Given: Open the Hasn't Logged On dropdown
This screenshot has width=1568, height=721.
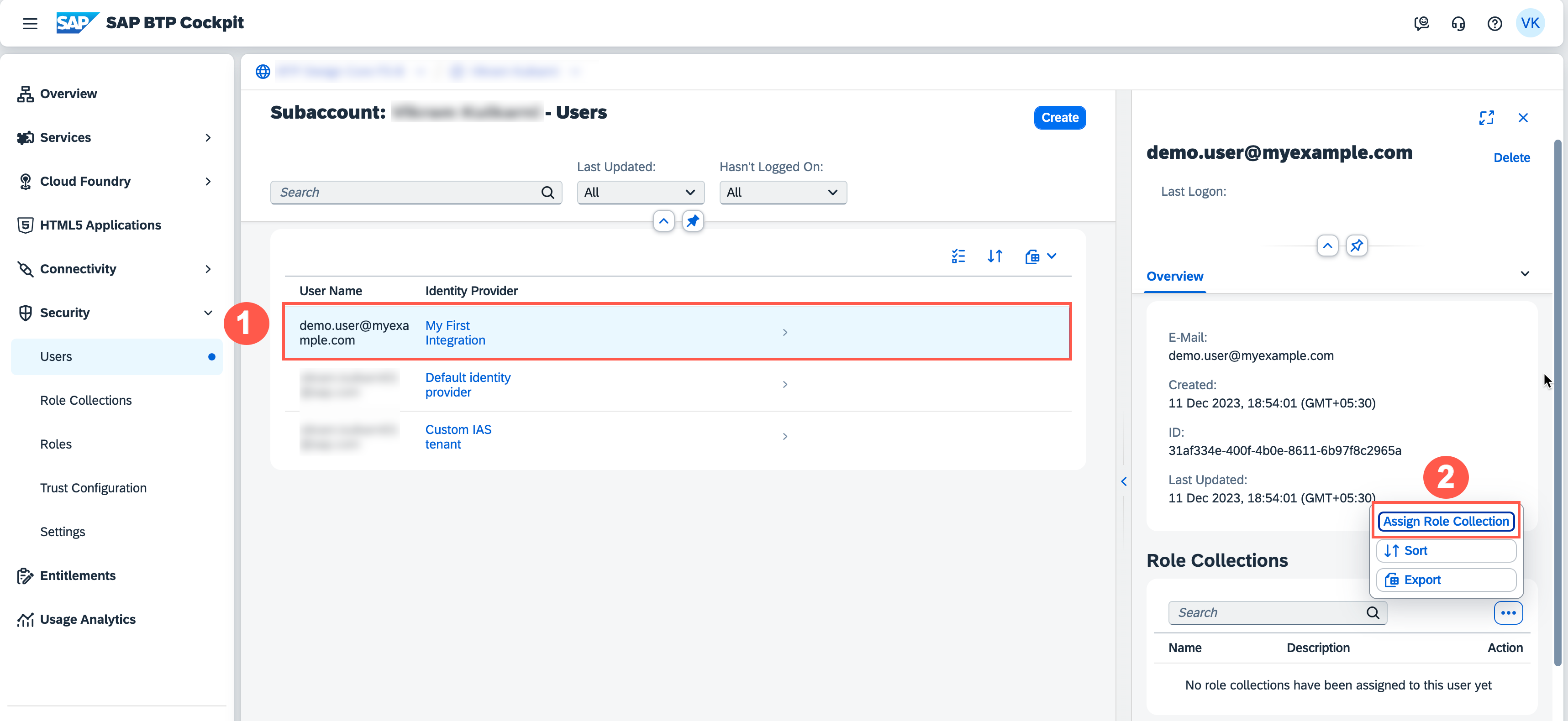Looking at the screenshot, I should pos(783,192).
